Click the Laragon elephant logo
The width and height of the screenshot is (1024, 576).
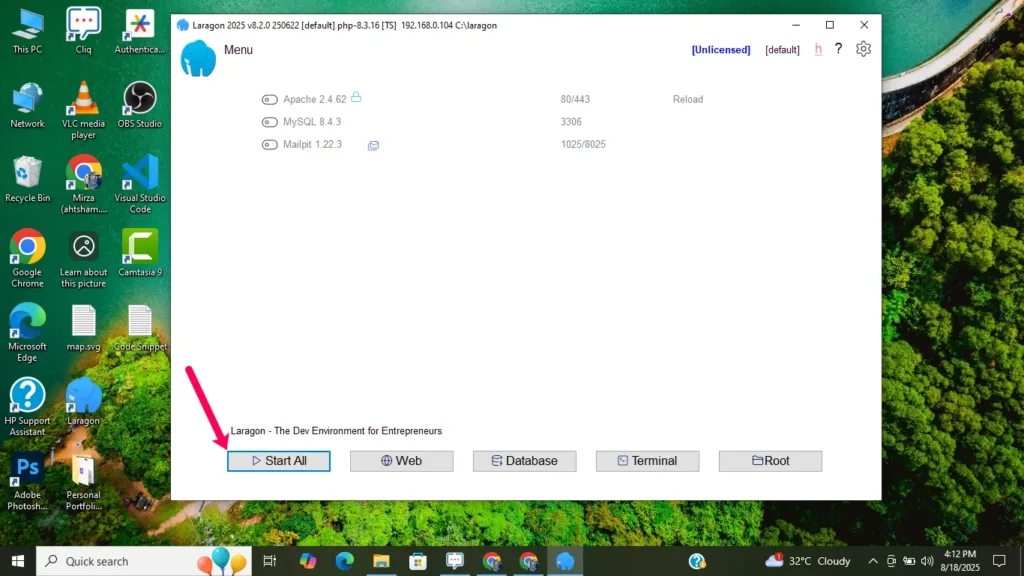click(198, 59)
